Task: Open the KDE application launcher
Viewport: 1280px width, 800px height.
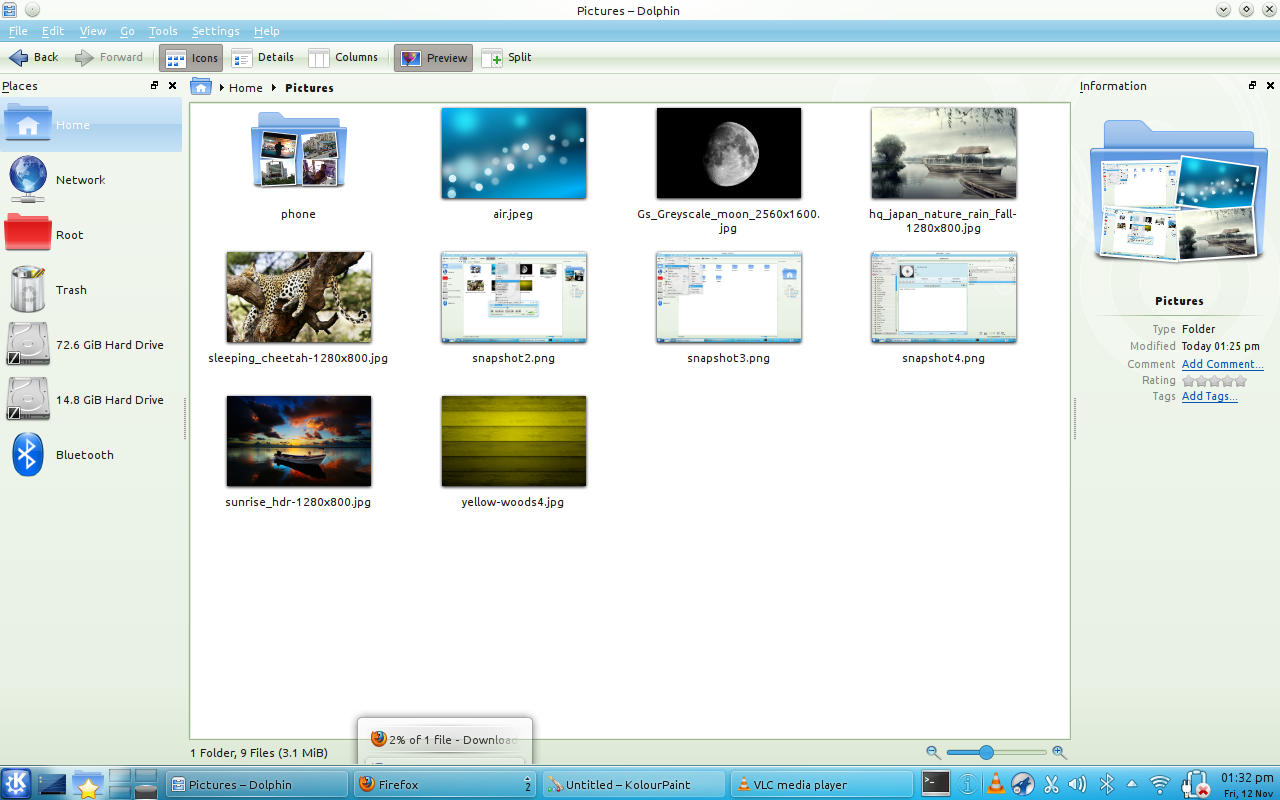Action: coord(16,784)
